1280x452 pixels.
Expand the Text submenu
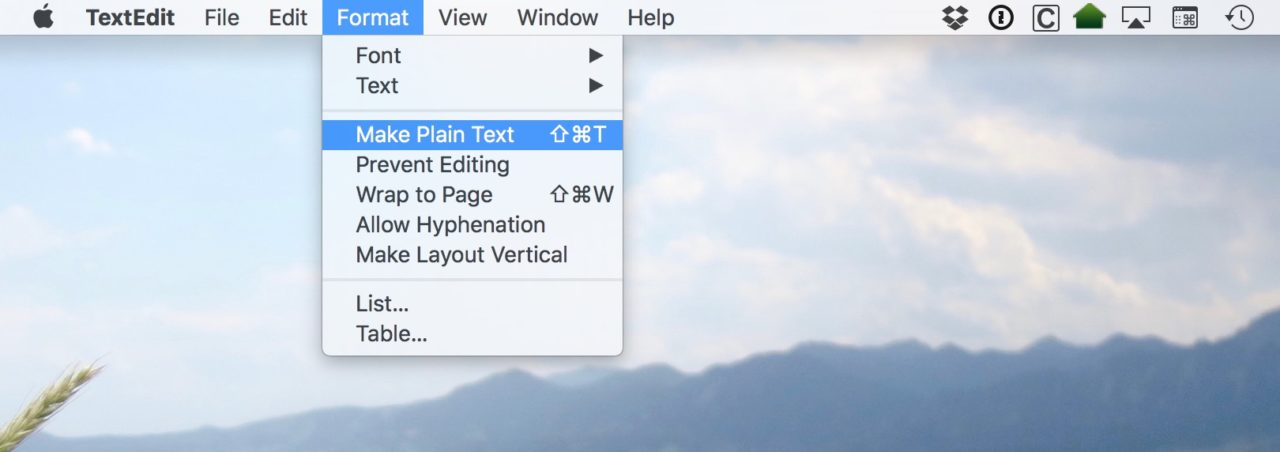tap(472, 86)
